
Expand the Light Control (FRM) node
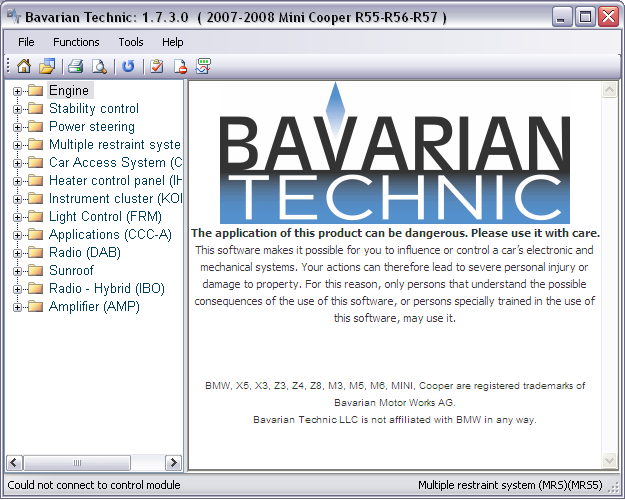pyautogui.click(x=17, y=217)
